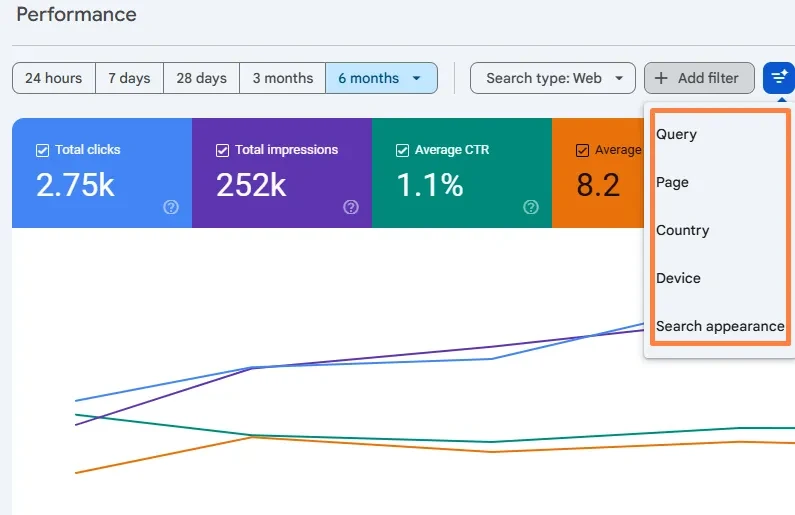Image resolution: width=795 pixels, height=515 pixels.
Task: Click the help icon on Total clicks card
Action: [171, 207]
